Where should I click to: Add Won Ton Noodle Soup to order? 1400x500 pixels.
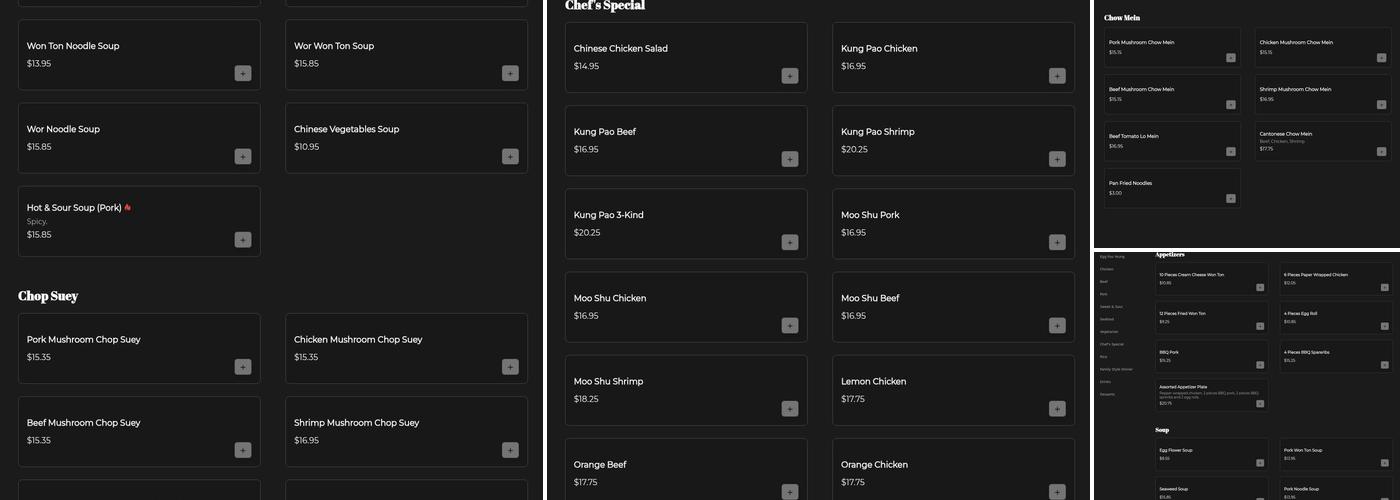[x=243, y=73]
